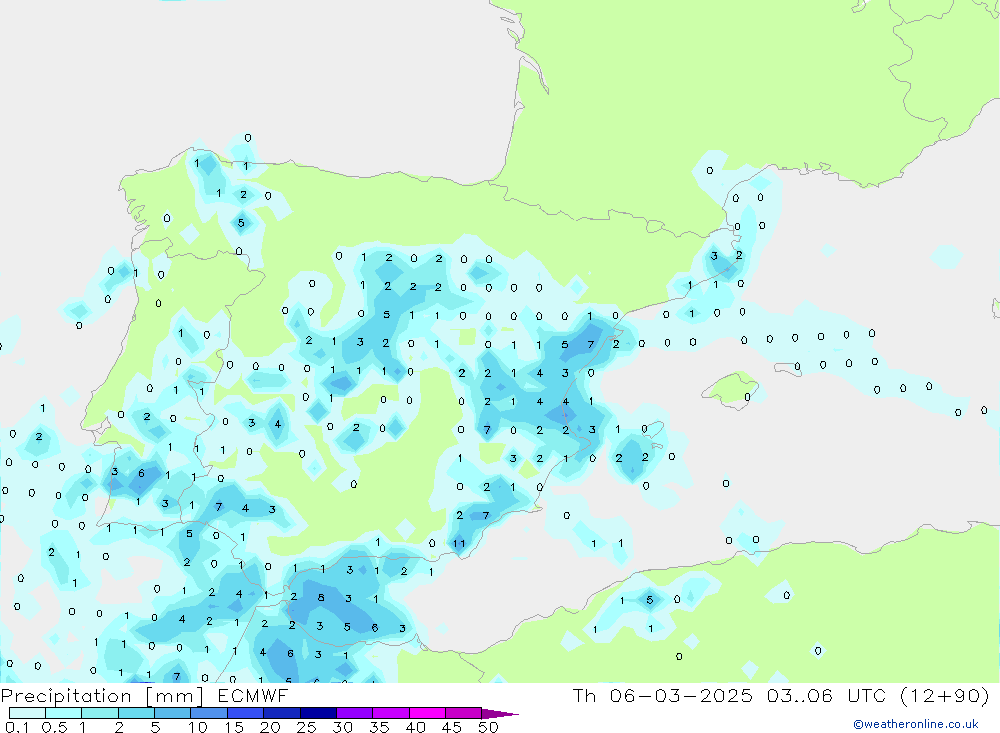Click the legend label '50'

coord(488,727)
